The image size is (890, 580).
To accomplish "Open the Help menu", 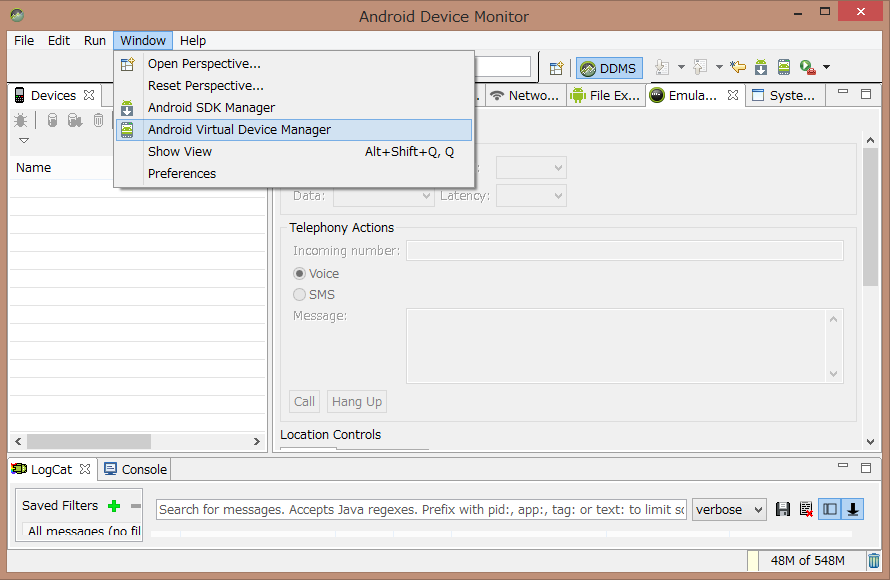I will tap(193, 41).
